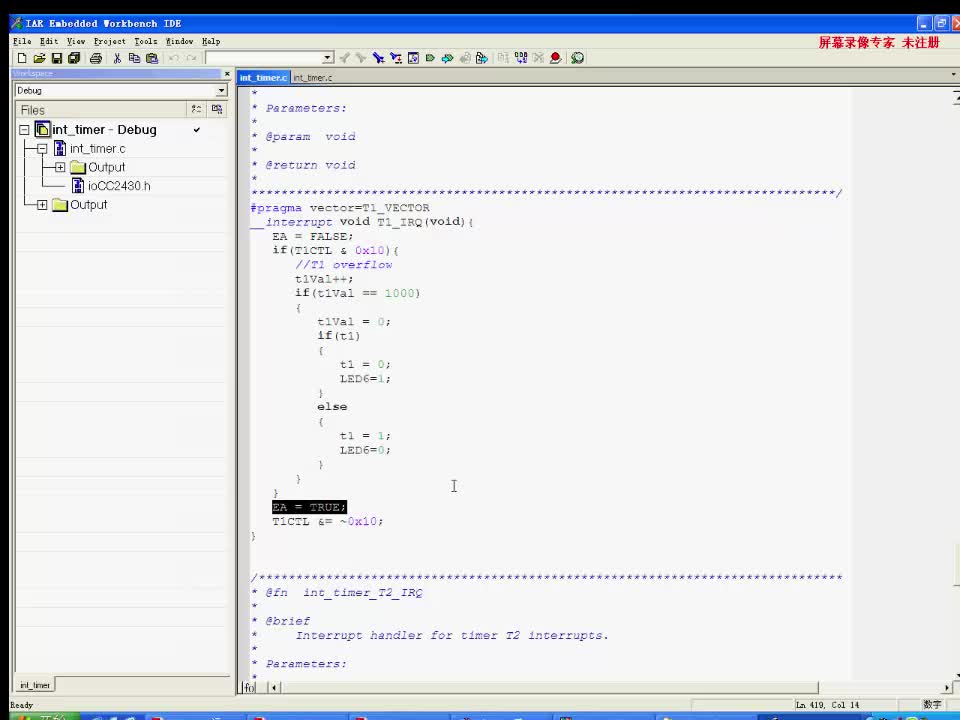Click the Open file toolbar icon
This screenshot has width=960, height=720.
[x=39, y=58]
